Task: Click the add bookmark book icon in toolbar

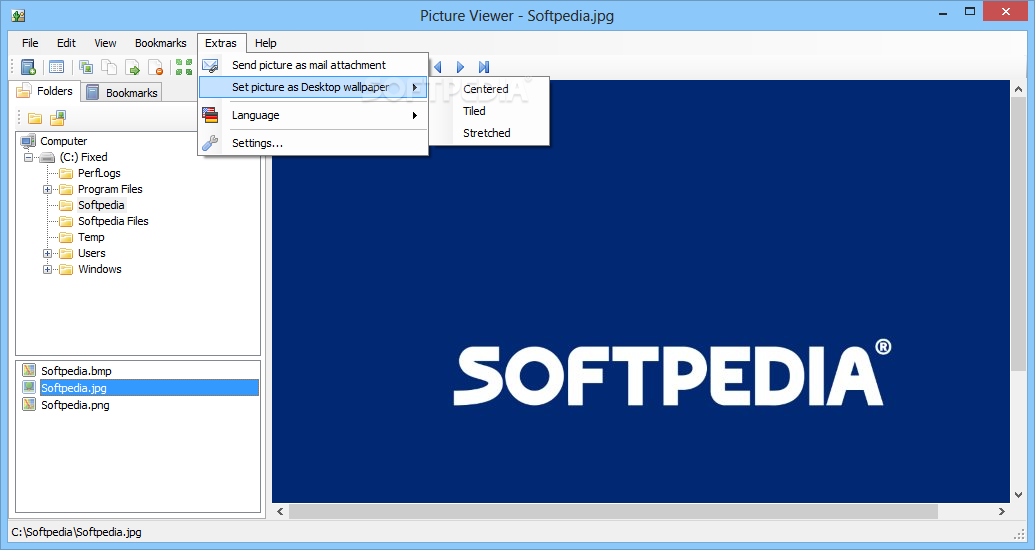Action: click(x=28, y=67)
